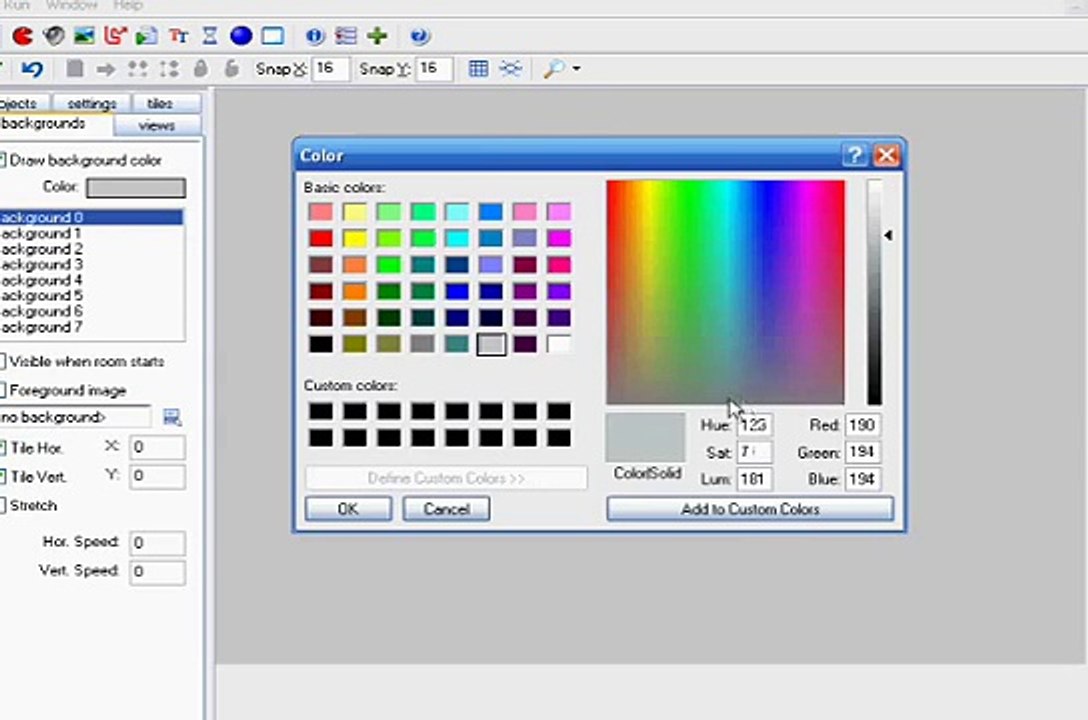The height and width of the screenshot is (720, 1088).
Task: Click the Hor. Speed input field
Action: (x=158, y=542)
